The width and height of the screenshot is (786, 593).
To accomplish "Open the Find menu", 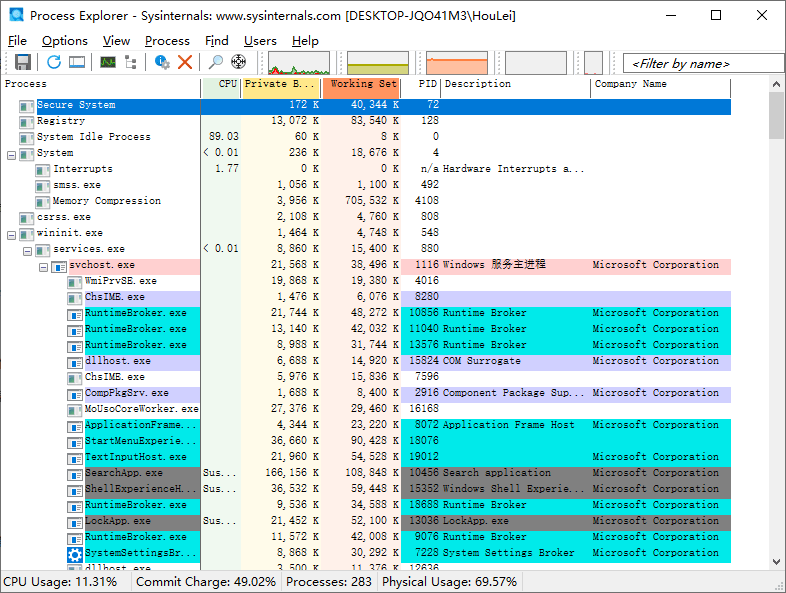I will pyautogui.click(x=217, y=41).
